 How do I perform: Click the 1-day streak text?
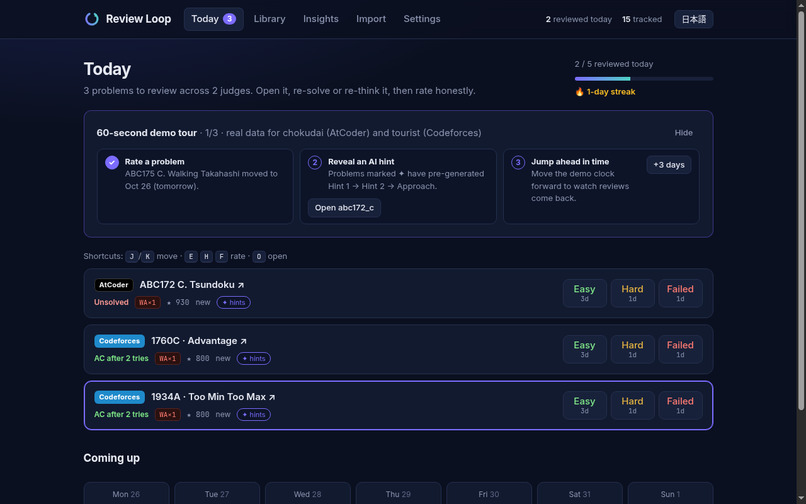[611, 92]
